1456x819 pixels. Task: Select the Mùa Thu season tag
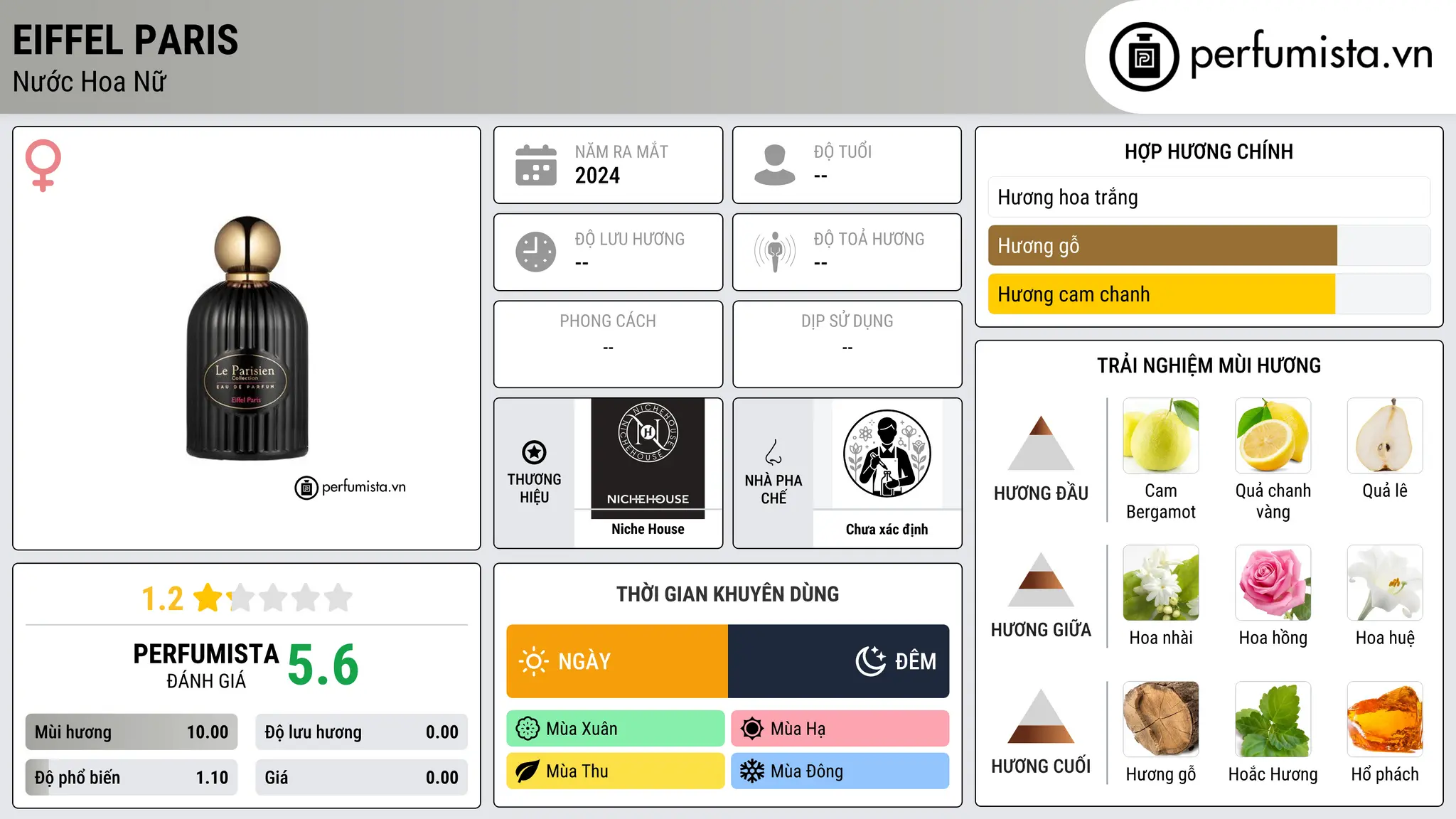[x=616, y=771]
